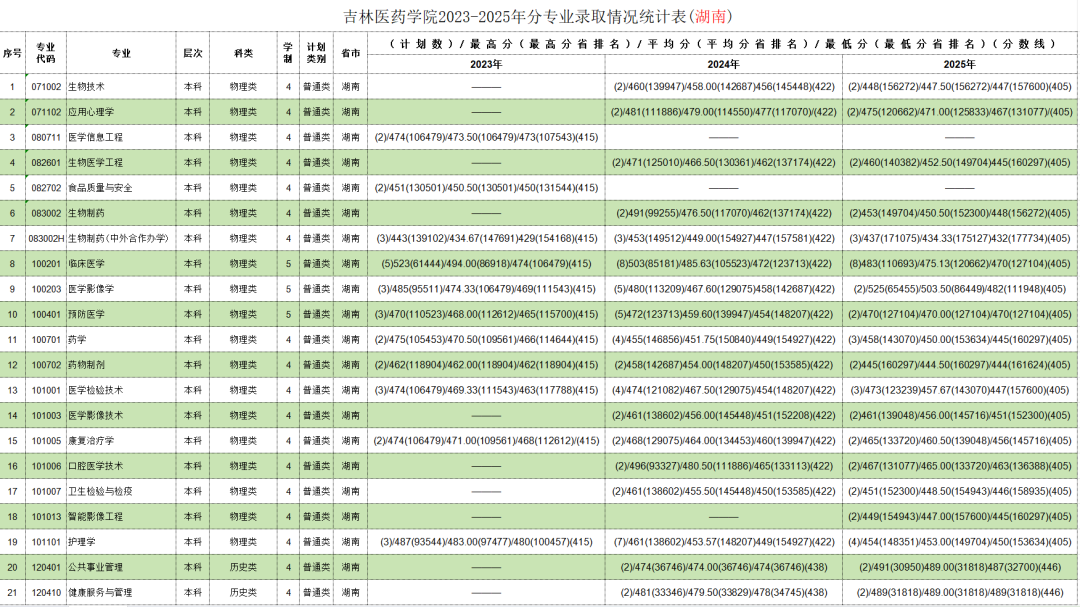Screen dimensions: 1080x607
Task: Select 2025 data cell starting (2)449(154943)
Action: click(959, 516)
